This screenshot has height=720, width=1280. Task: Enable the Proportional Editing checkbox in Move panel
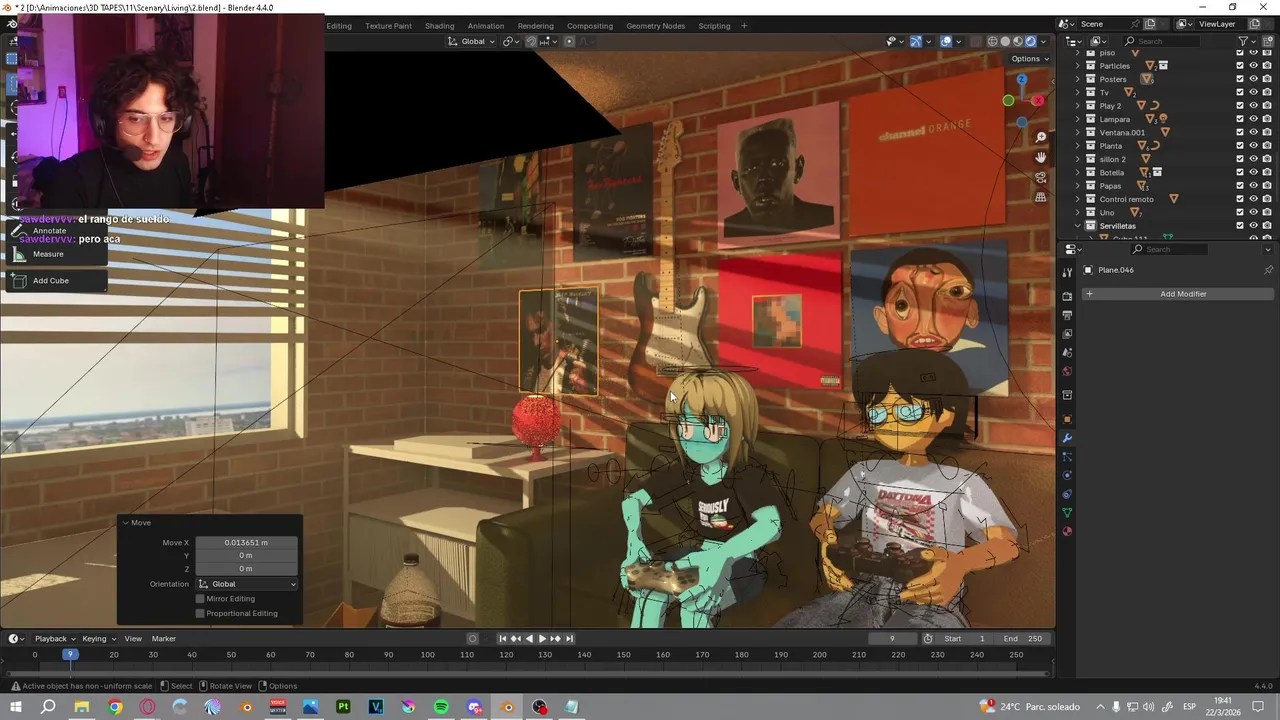(200, 614)
